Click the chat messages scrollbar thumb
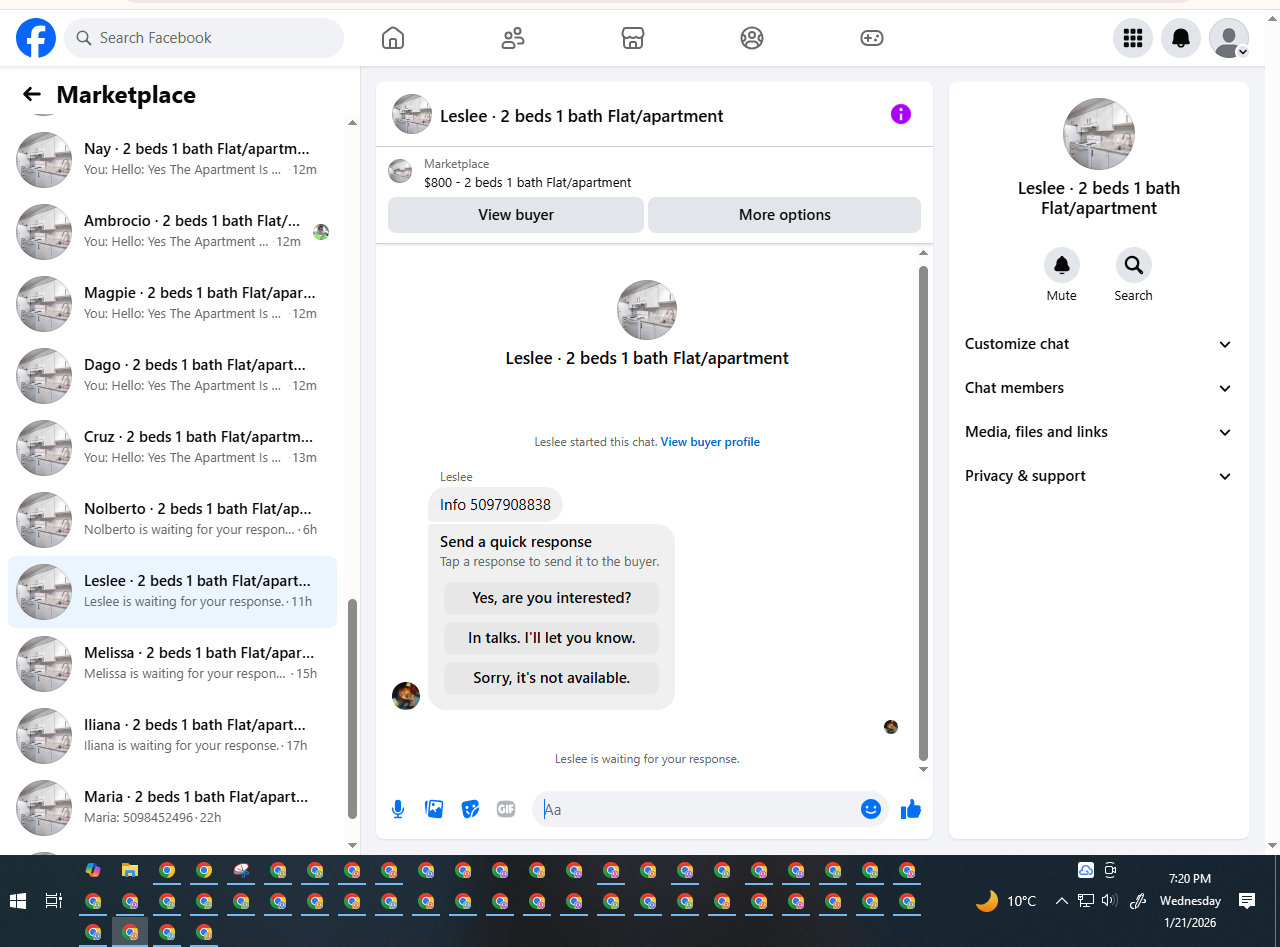Screen dimensions: 1280x947 [x=923, y=513]
